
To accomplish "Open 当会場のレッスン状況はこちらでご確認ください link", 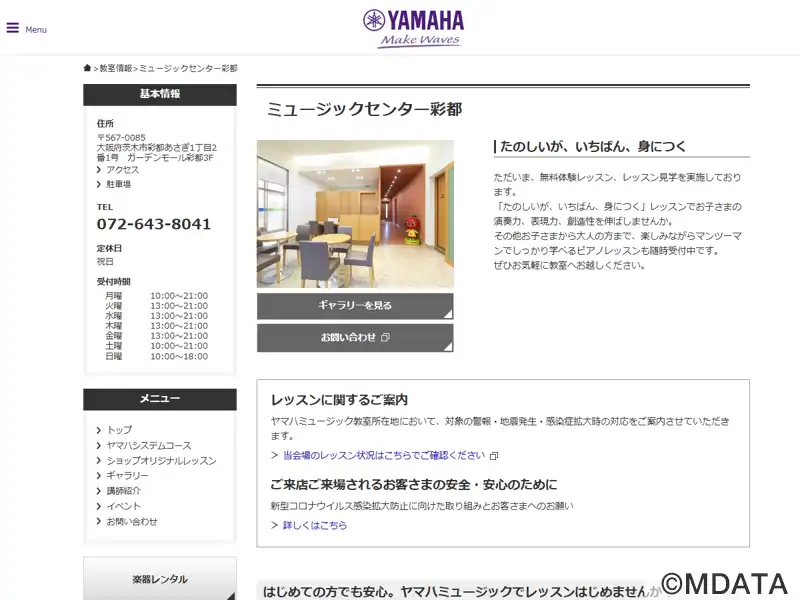I will pyautogui.click(x=384, y=455).
